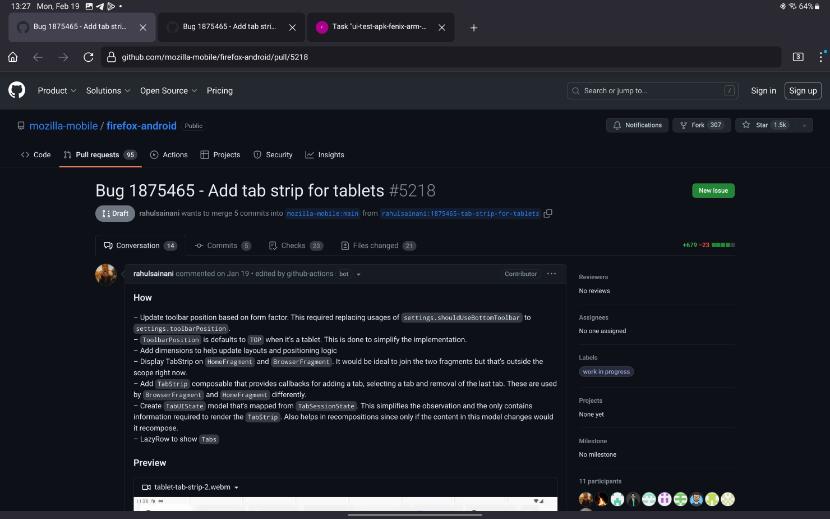The image size is (830, 519).
Task: Open the 'work in progress' label
Action: [606, 371]
